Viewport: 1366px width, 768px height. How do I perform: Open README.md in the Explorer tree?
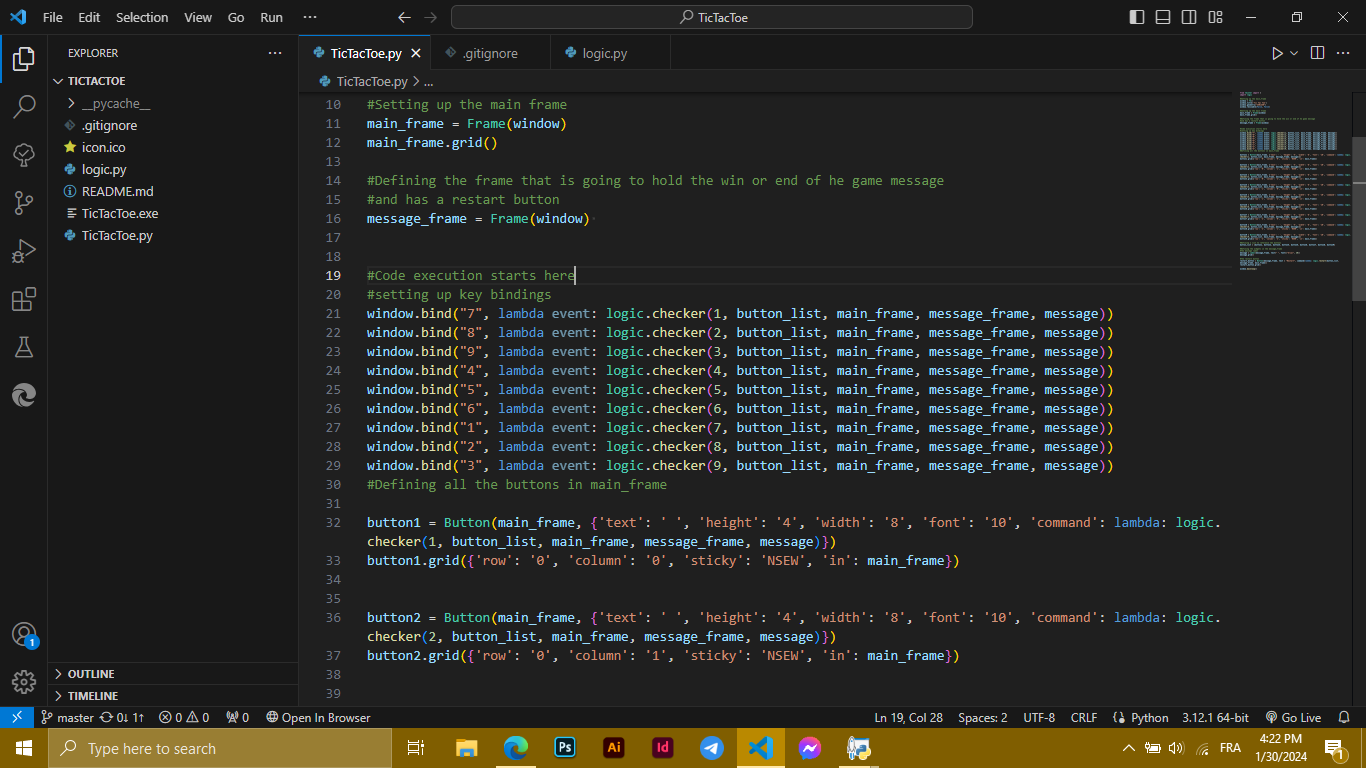click(173, 191)
